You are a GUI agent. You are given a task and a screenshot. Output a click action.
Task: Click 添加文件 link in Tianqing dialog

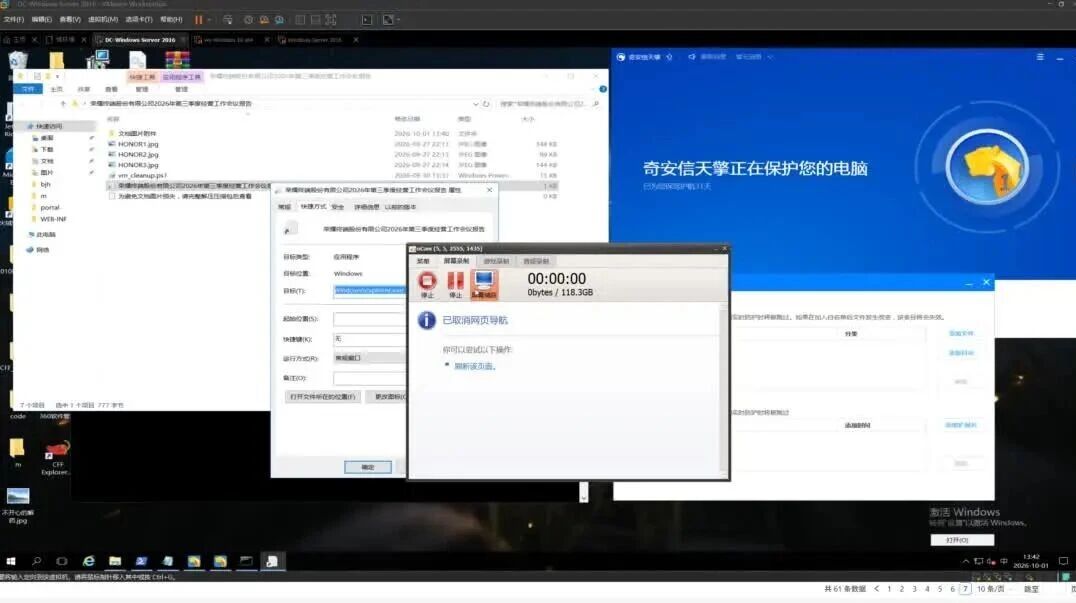[961, 333]
